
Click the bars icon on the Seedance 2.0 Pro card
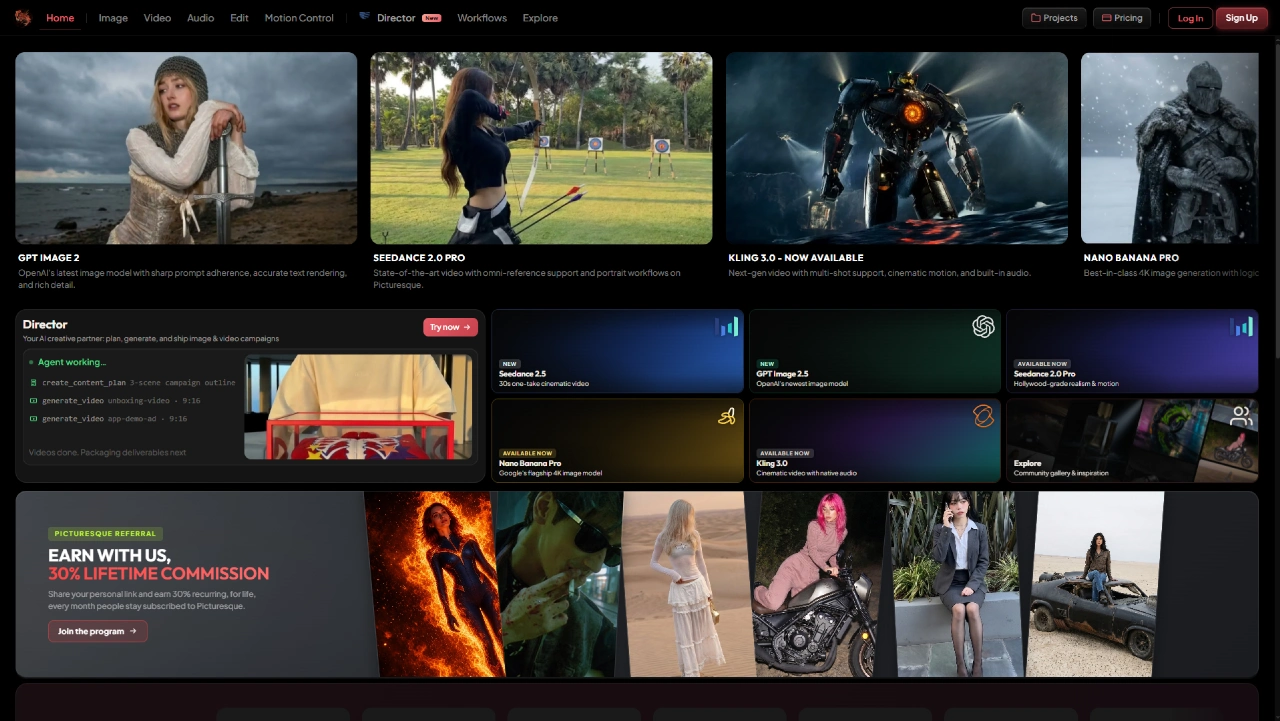click(x=1240, y=327)
